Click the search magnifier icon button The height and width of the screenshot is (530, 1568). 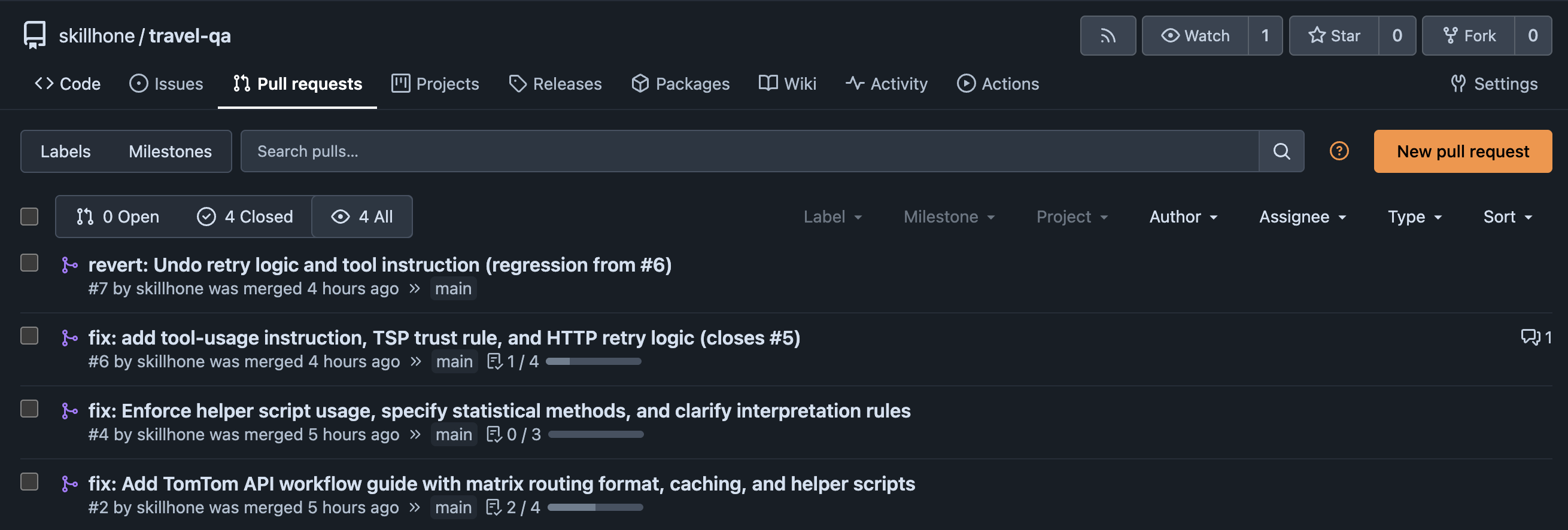click(x=1281, y=151)
